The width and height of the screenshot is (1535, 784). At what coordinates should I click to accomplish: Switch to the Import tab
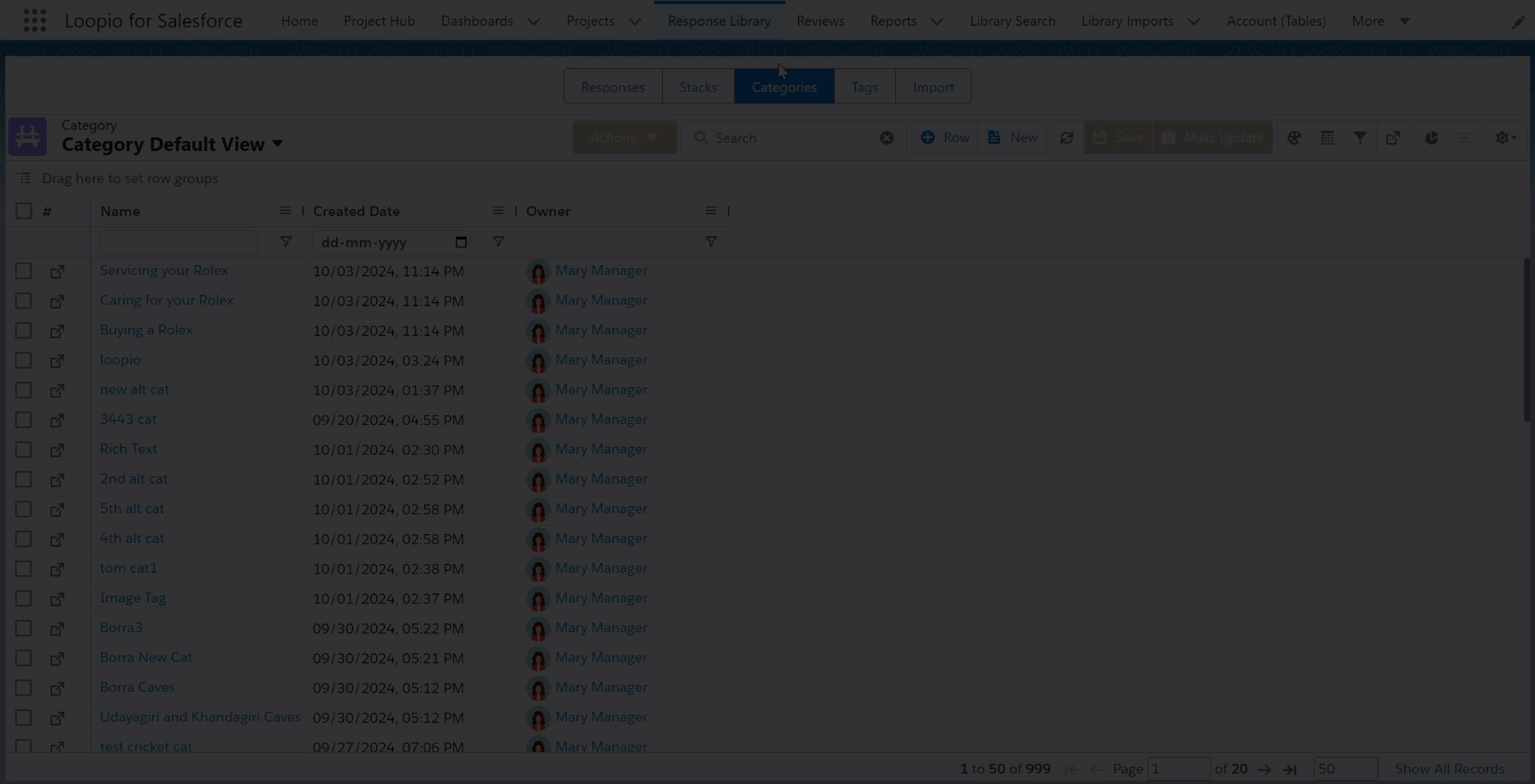pyautogui.click(x=933, y=87)
